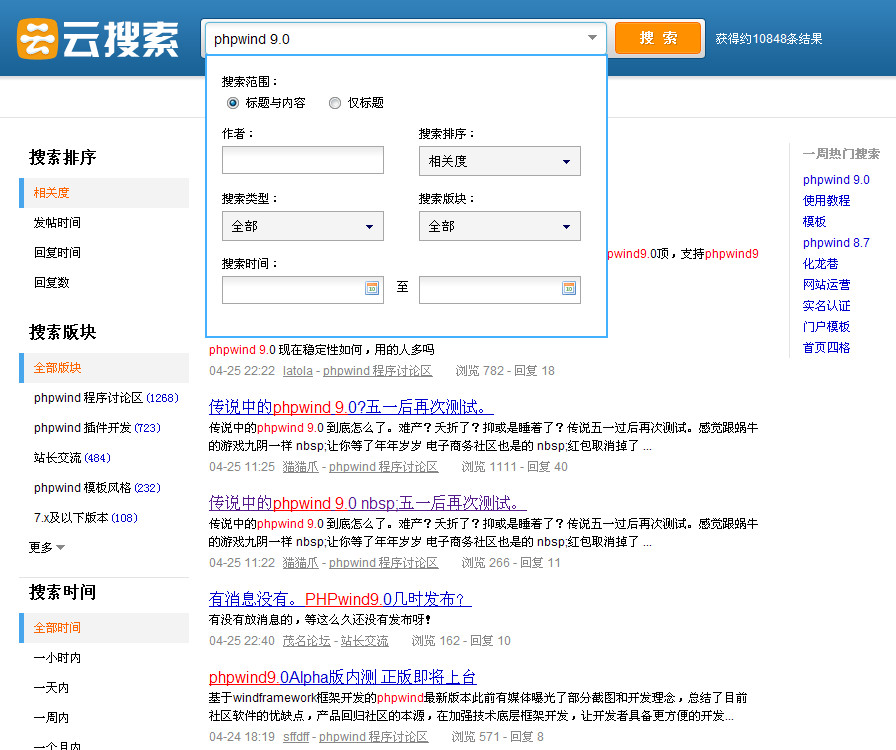
Task: Open author sffdff profile link
Action: point(296,736)
